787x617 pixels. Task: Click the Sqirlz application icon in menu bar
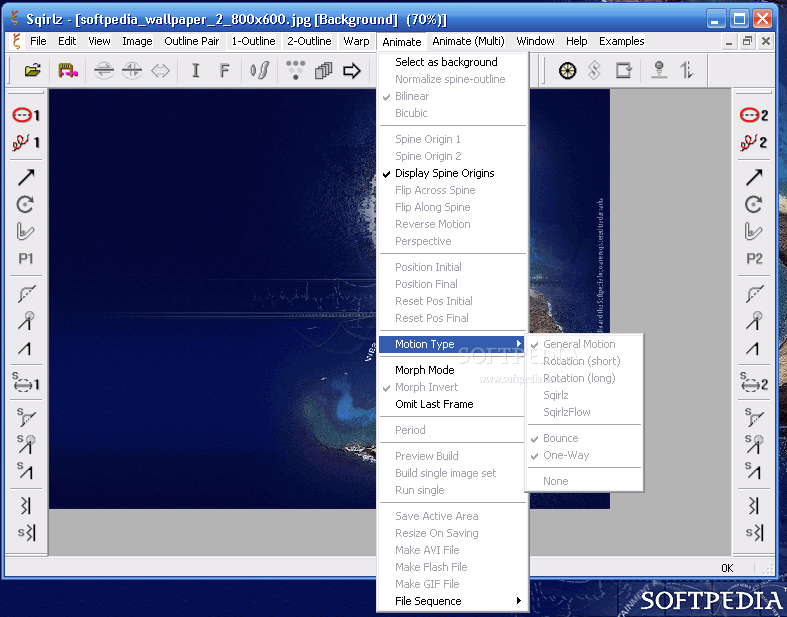17,41
